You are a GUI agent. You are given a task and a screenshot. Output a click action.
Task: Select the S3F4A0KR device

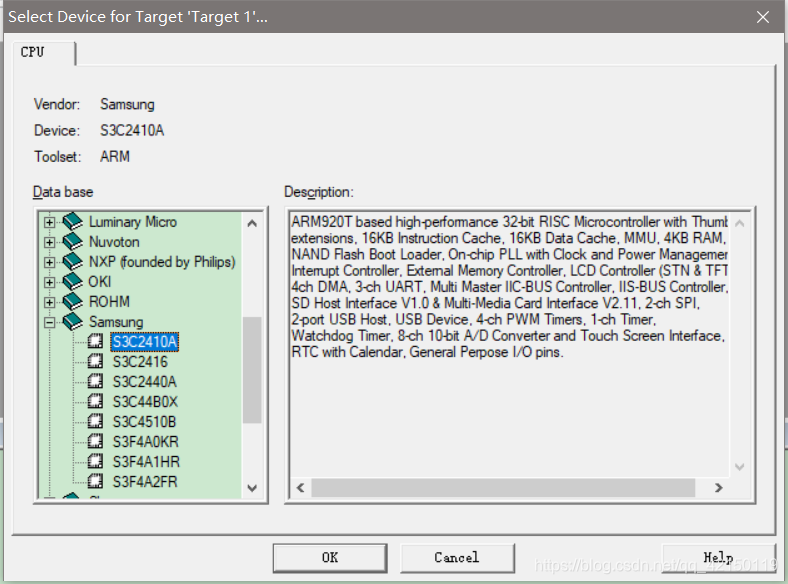pyautogui.click(x=146, y=442)
